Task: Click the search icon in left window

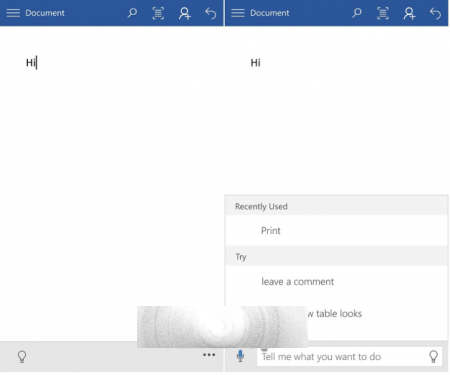Action: click(132, 13)
